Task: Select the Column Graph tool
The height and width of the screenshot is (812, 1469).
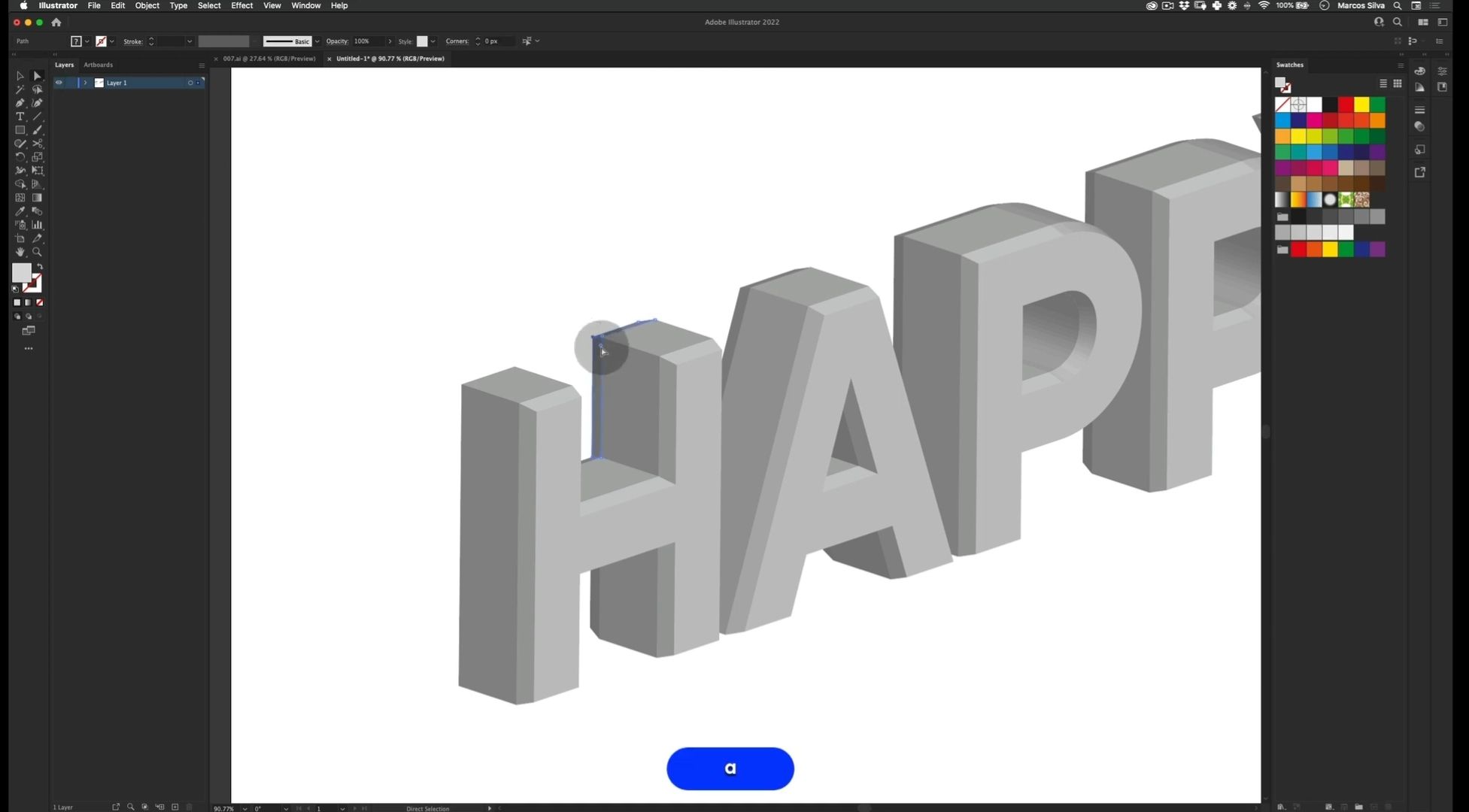Action: (x=37, y=225)
